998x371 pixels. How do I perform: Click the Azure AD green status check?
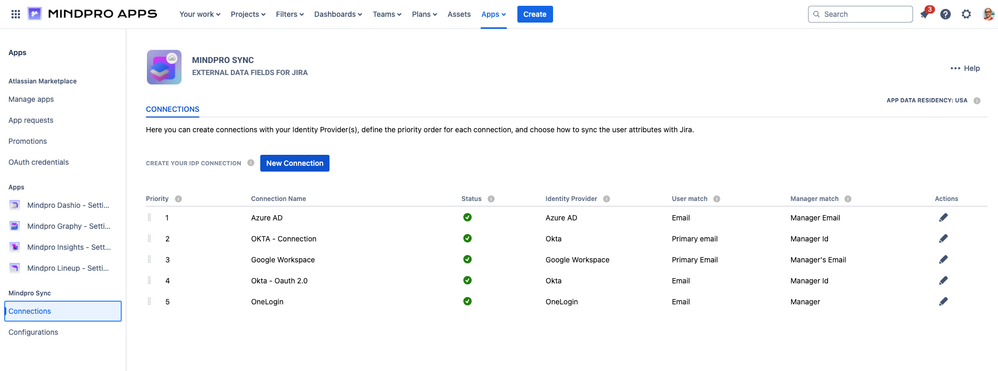[467, 217]
